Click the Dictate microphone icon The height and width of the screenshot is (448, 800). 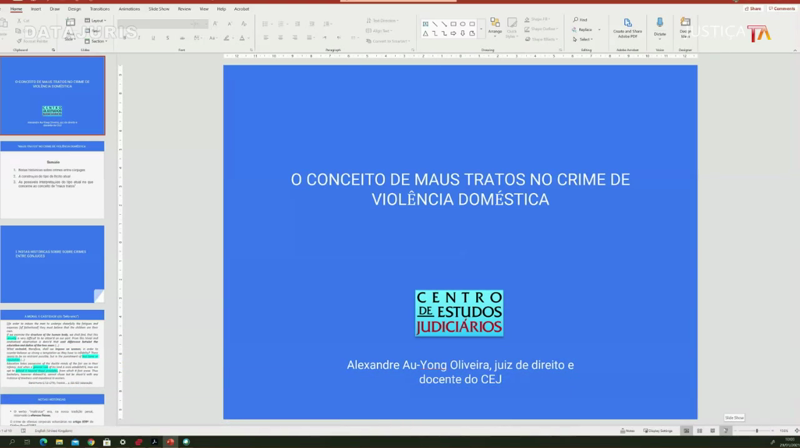(660, 26)
